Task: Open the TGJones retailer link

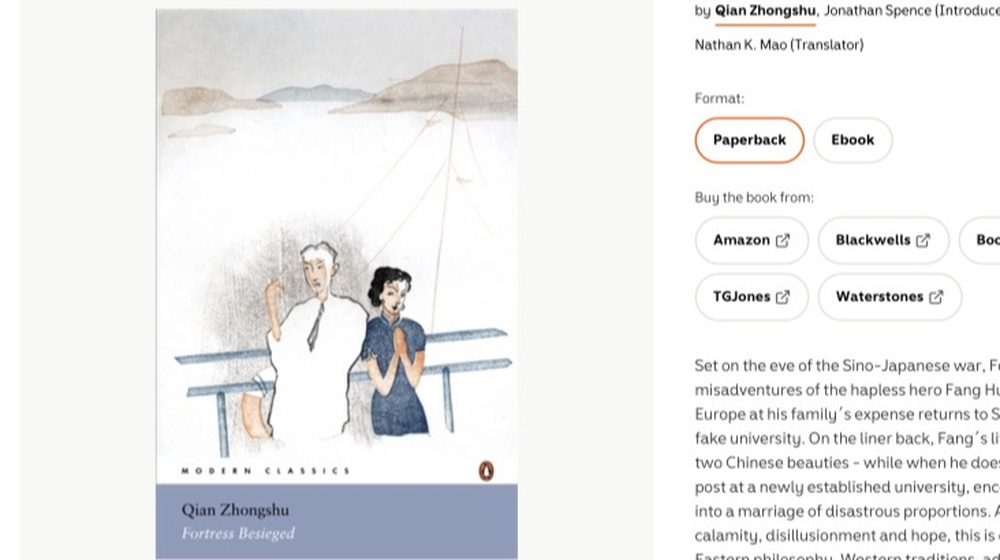Action: pyautogui.click(x=752, y=297)
